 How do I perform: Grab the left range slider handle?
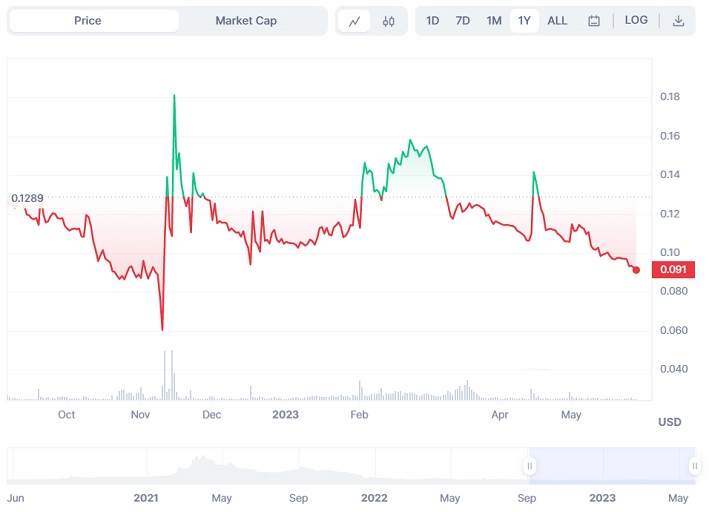(529, 466)
